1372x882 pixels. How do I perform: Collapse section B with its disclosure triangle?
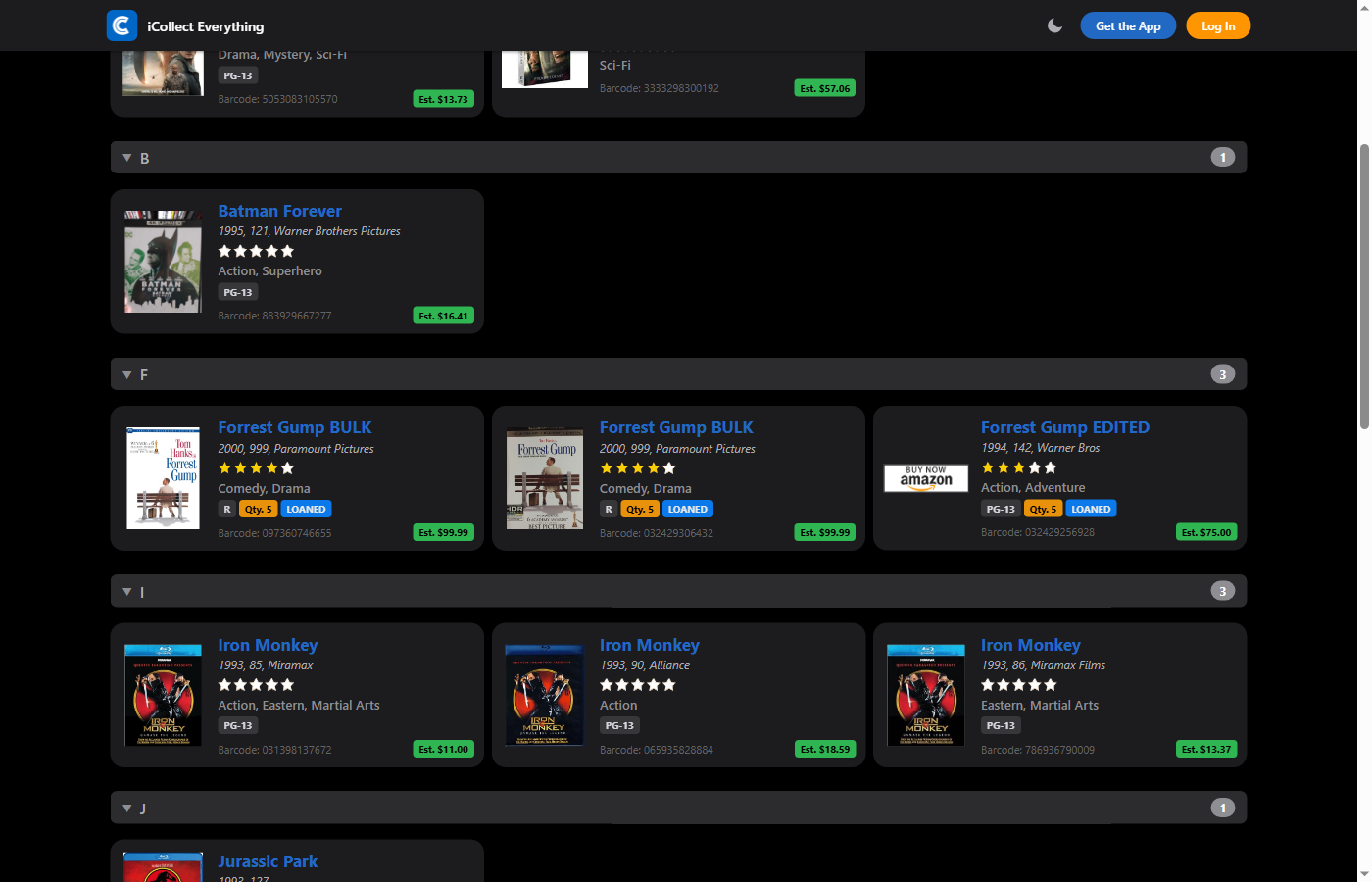pyautogui.click(x=126, y=157)
